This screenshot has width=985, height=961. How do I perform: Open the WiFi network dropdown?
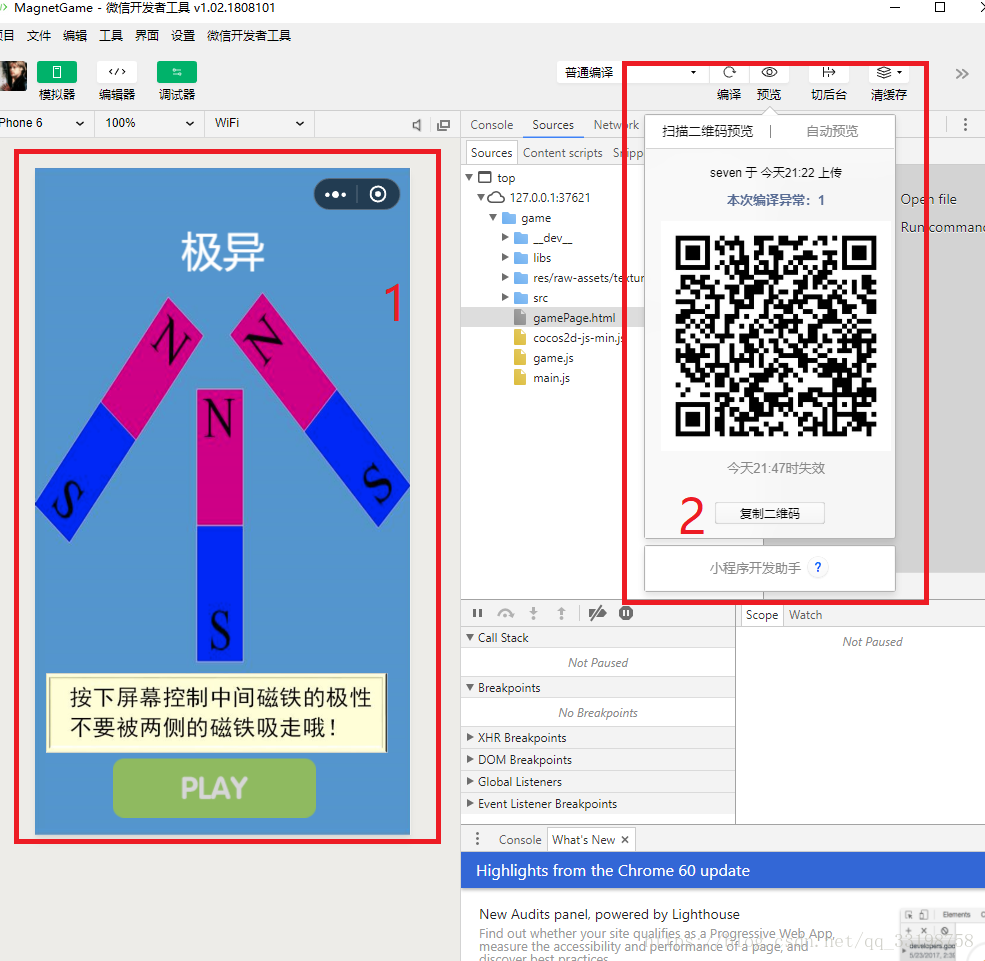[259, 123]
